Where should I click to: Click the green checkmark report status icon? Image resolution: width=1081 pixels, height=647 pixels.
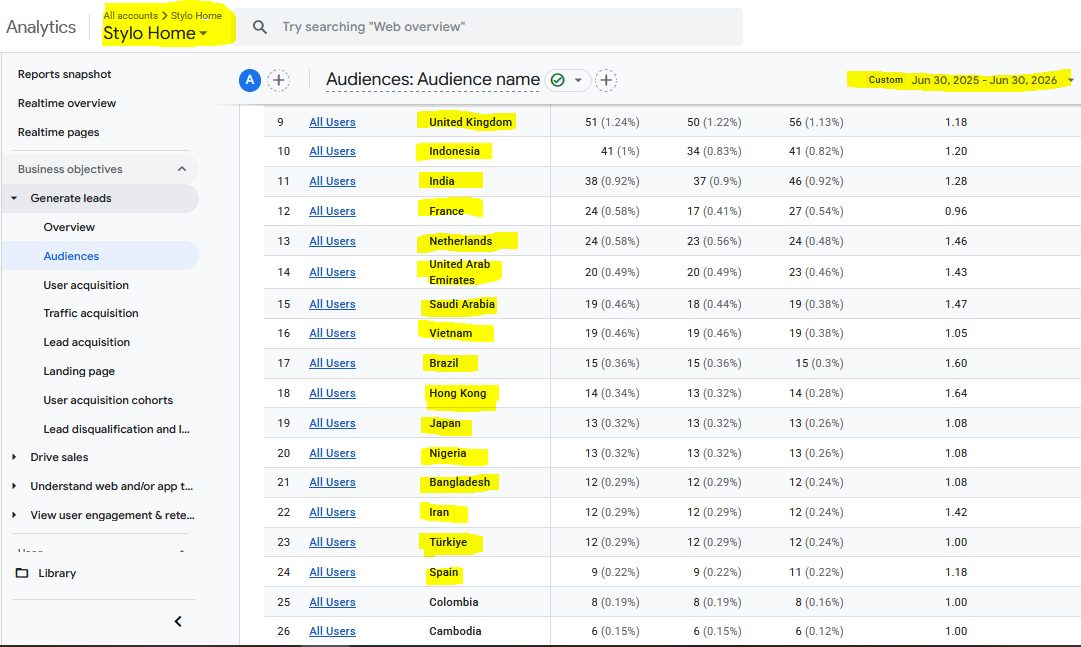pos(558,80)
